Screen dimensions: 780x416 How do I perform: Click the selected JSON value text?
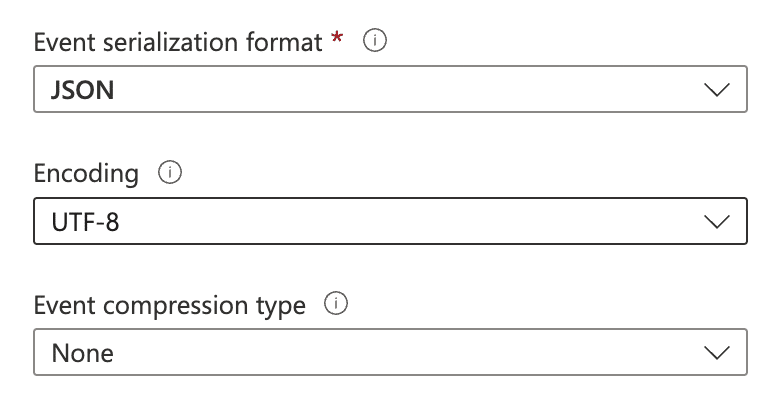coord(83,90)
